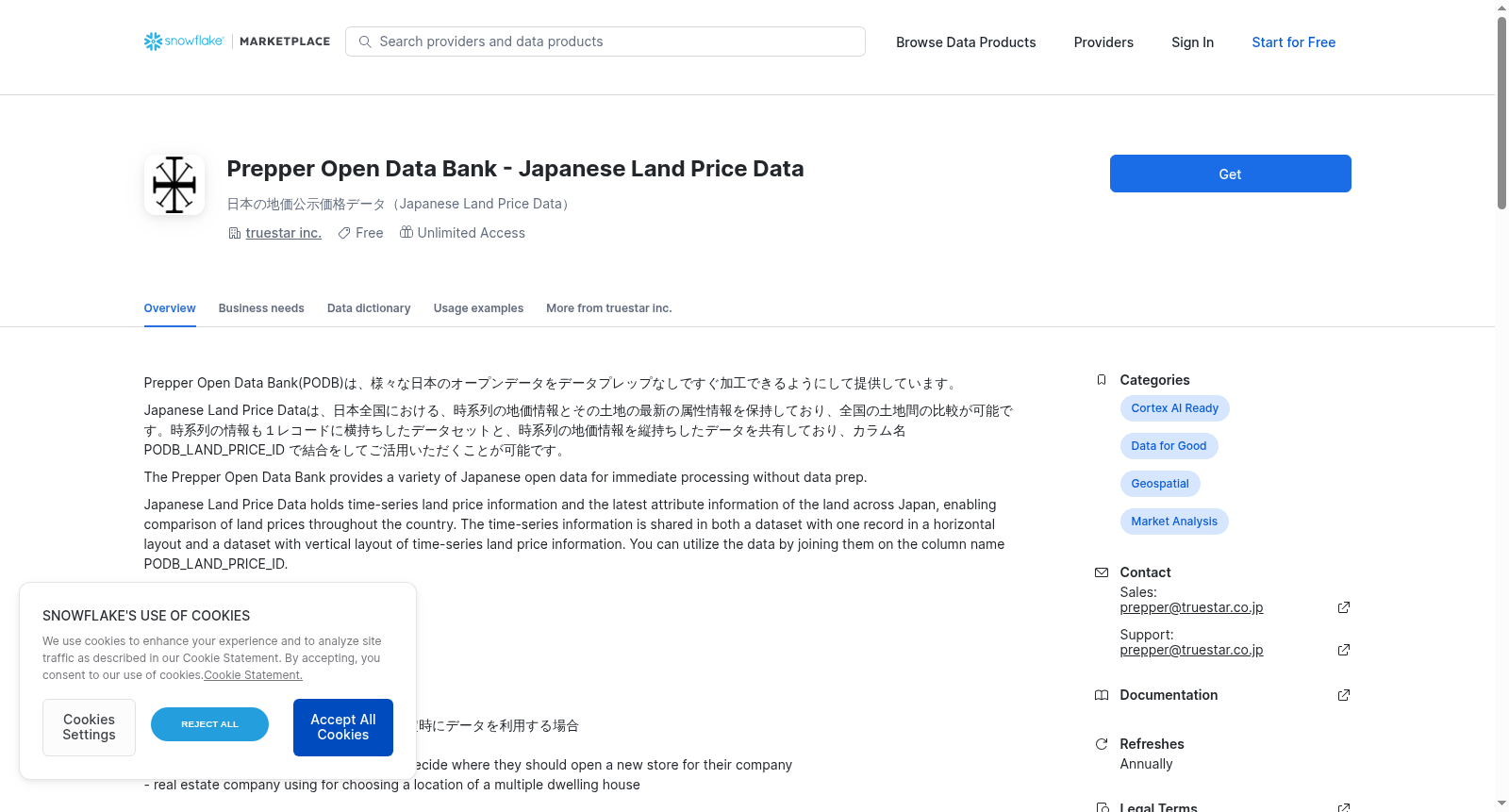Click the MARKETPLACE label

tap(285, 41)
